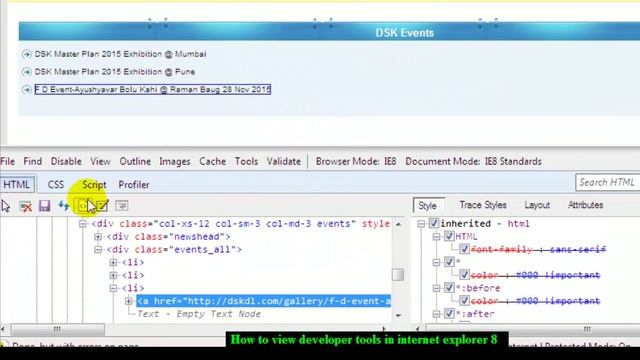The width and height of the screenshot is (640, 360).
Task: Click the HTML tree scroll up arrow
Action: (398, 224)
